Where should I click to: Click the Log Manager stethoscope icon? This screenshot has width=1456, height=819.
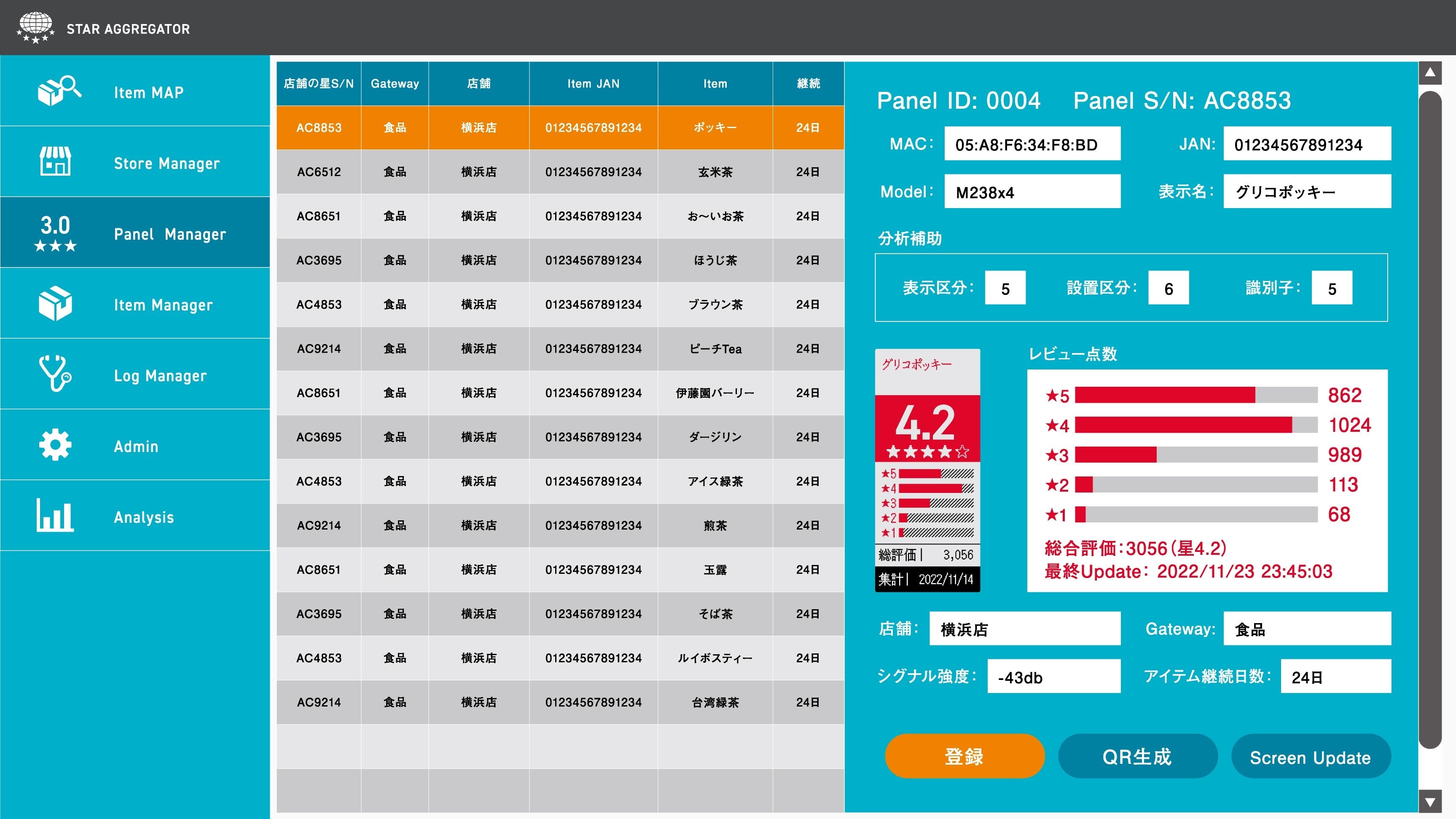coord(55,373)
